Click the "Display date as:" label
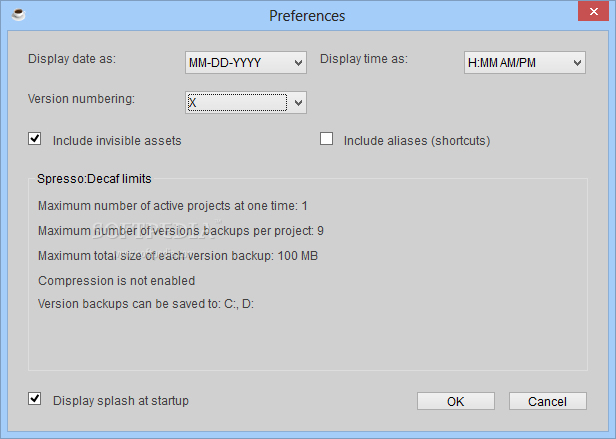Viewport: 616px width, 439px height. pyautogui.click(x=72, y=59)
